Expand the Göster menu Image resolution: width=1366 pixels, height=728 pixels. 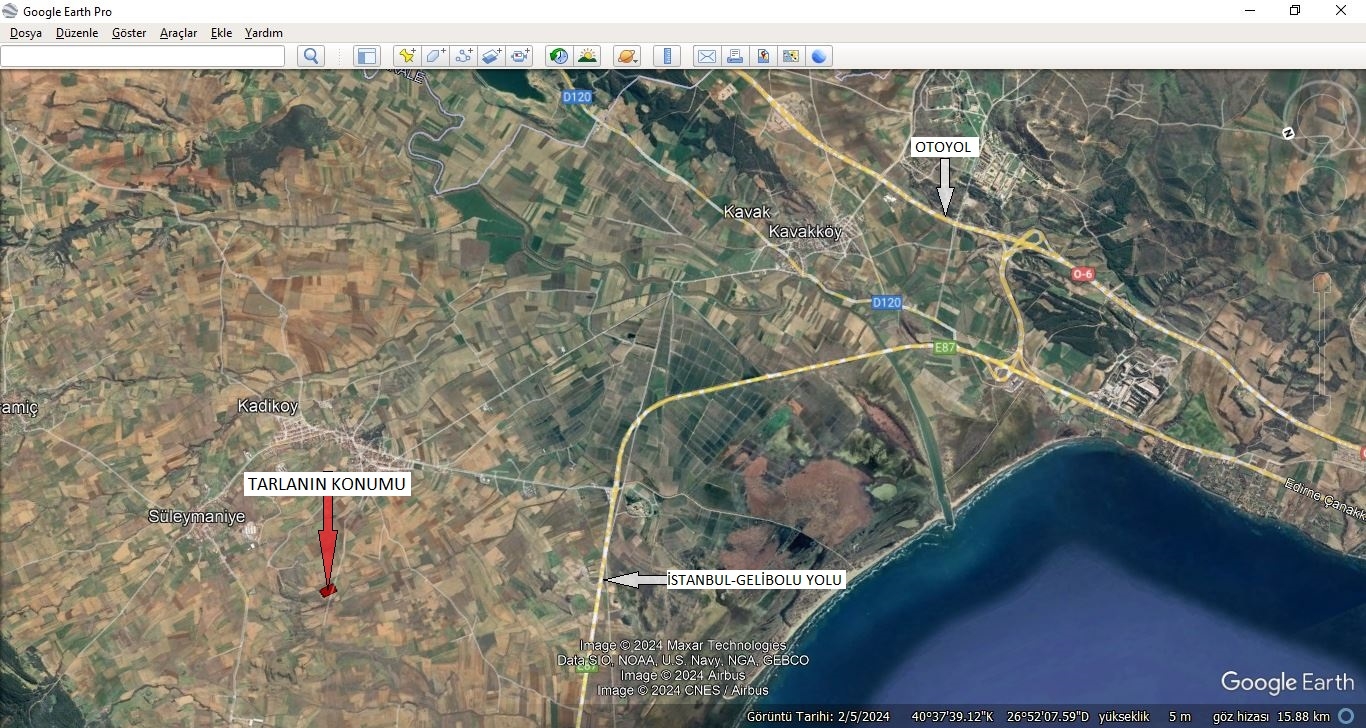[129, 33]
